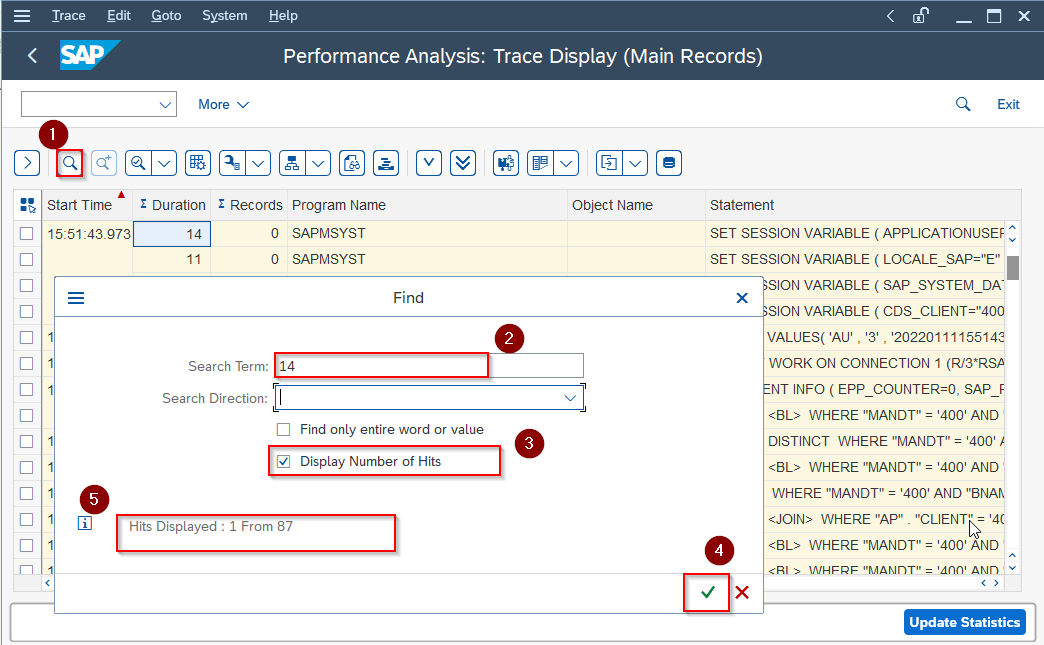Click the Find Next toolbar icon
Image resolution: width=1044 pixels, height=645 pixels.
pyautogui.click(x=104, y=163)
